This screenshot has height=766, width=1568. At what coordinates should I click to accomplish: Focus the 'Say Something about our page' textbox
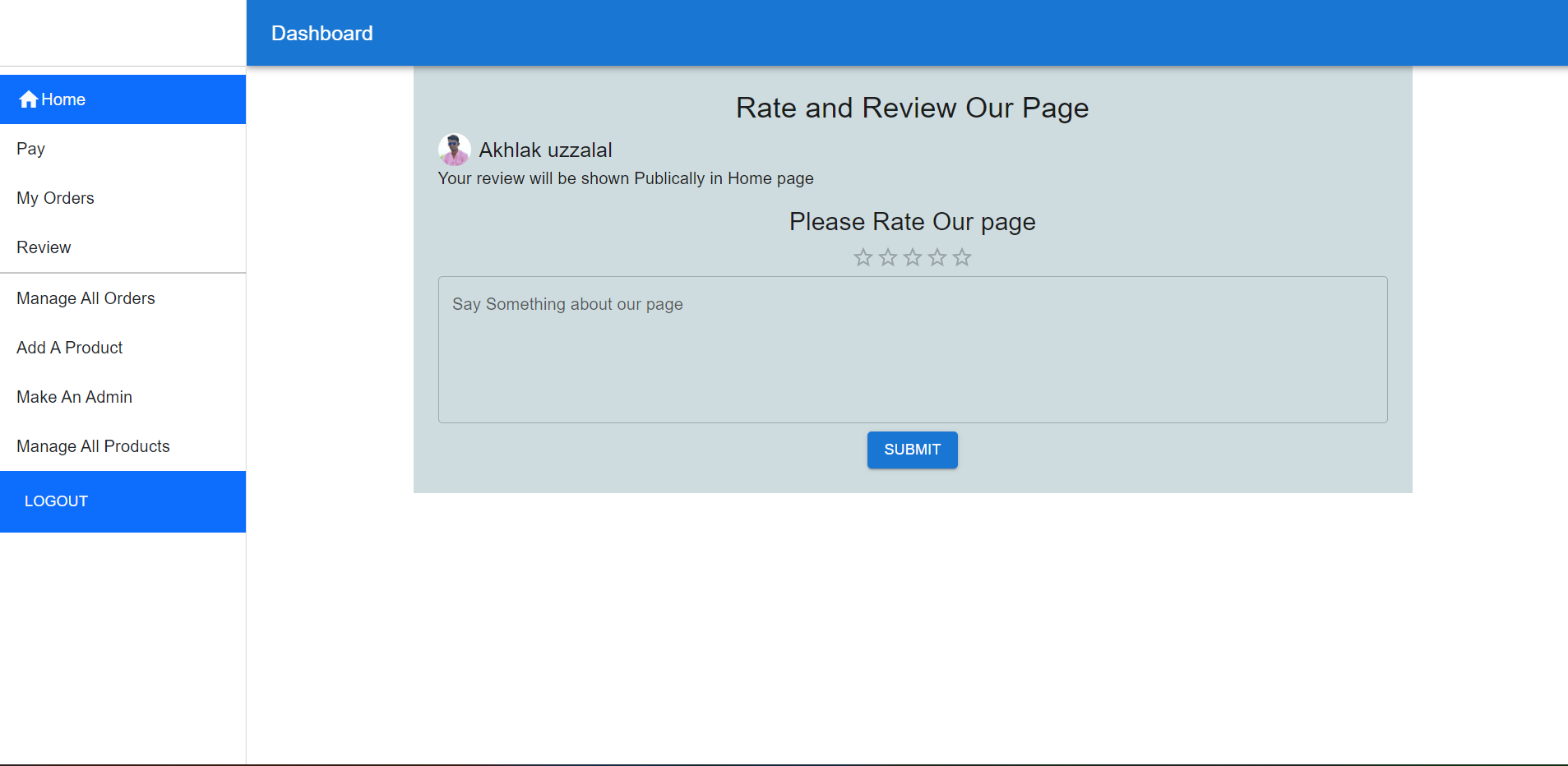pos(912,349)
